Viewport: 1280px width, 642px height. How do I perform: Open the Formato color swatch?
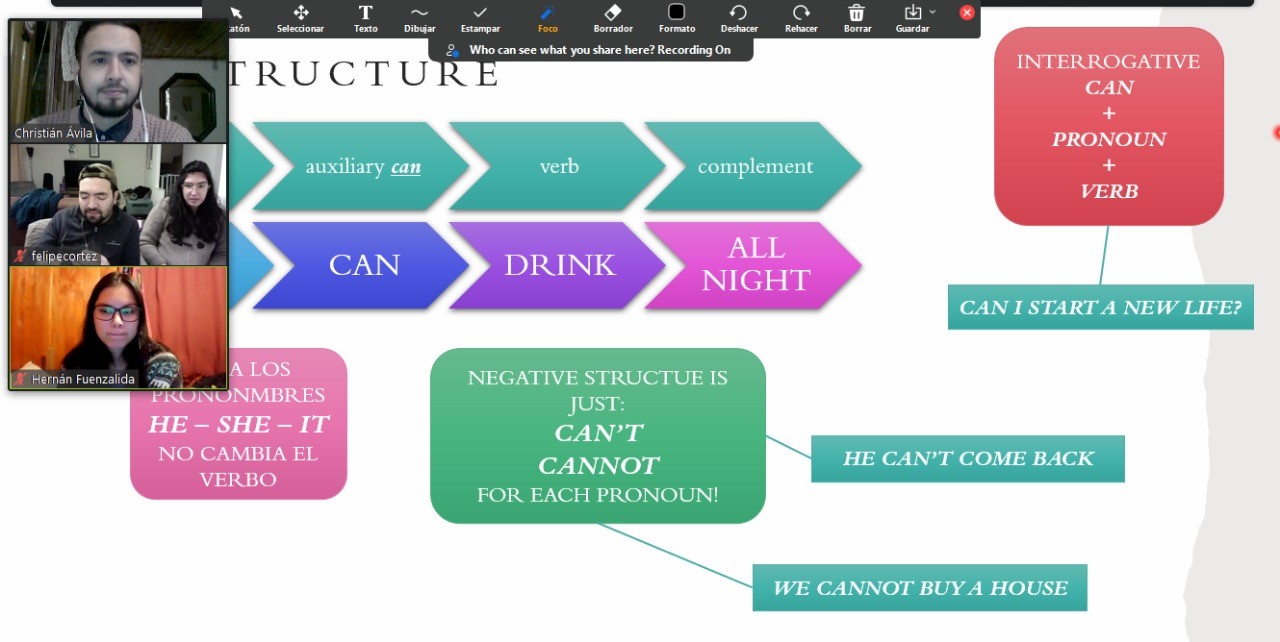point(677,18)
